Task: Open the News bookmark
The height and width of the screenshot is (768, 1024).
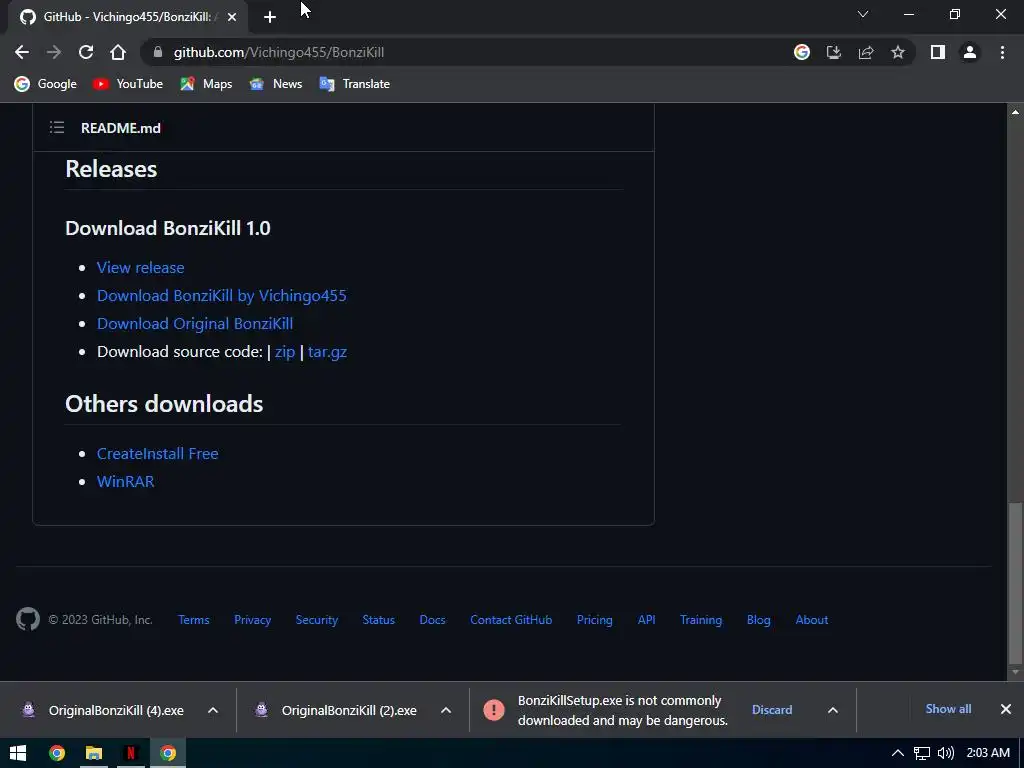Action: [x=276, y=84]
